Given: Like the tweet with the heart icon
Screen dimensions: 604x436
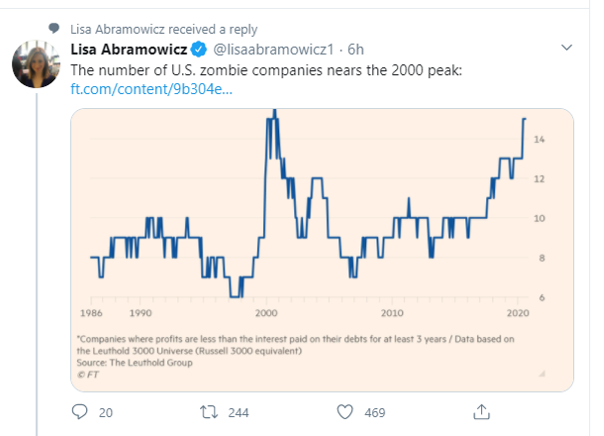Looking at the screenshot, I should click(x=345, y=410).
